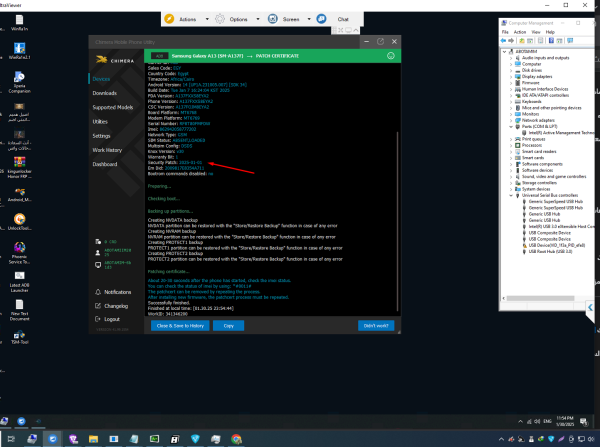The width and height of the screenshot is (600, 447).
Task: Open Utilities in the Chimera sidebar
Action: [x=100, y=121]
